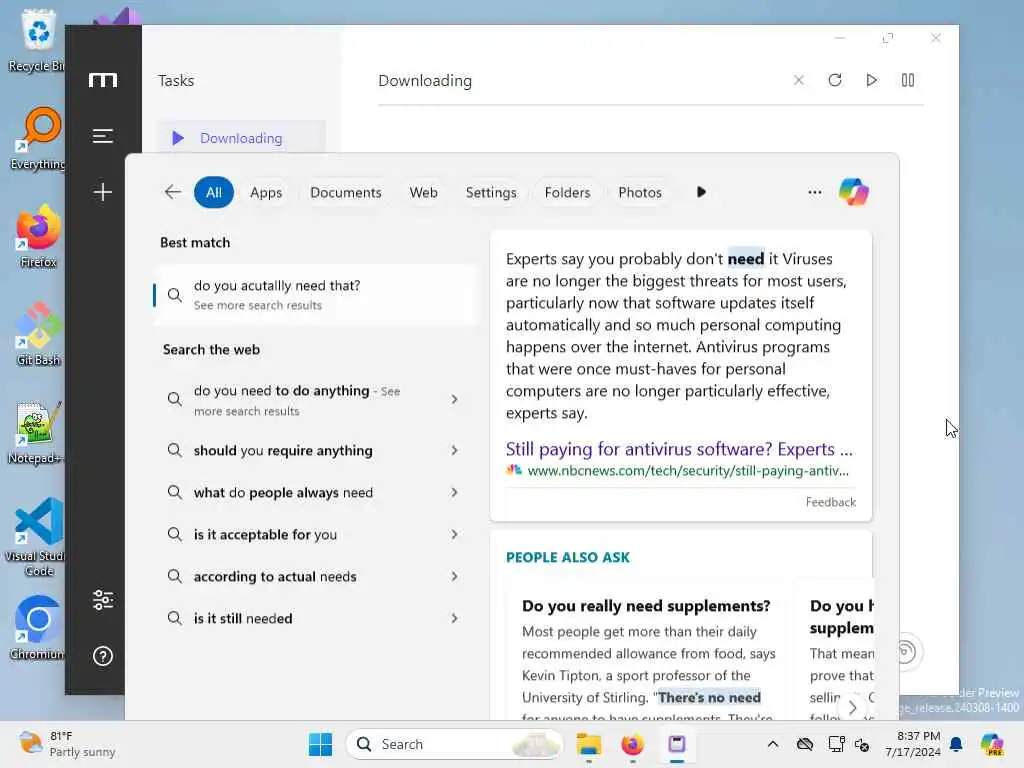
Task: Expand 'is it still needed' arrow
Action: pos(455,618)
